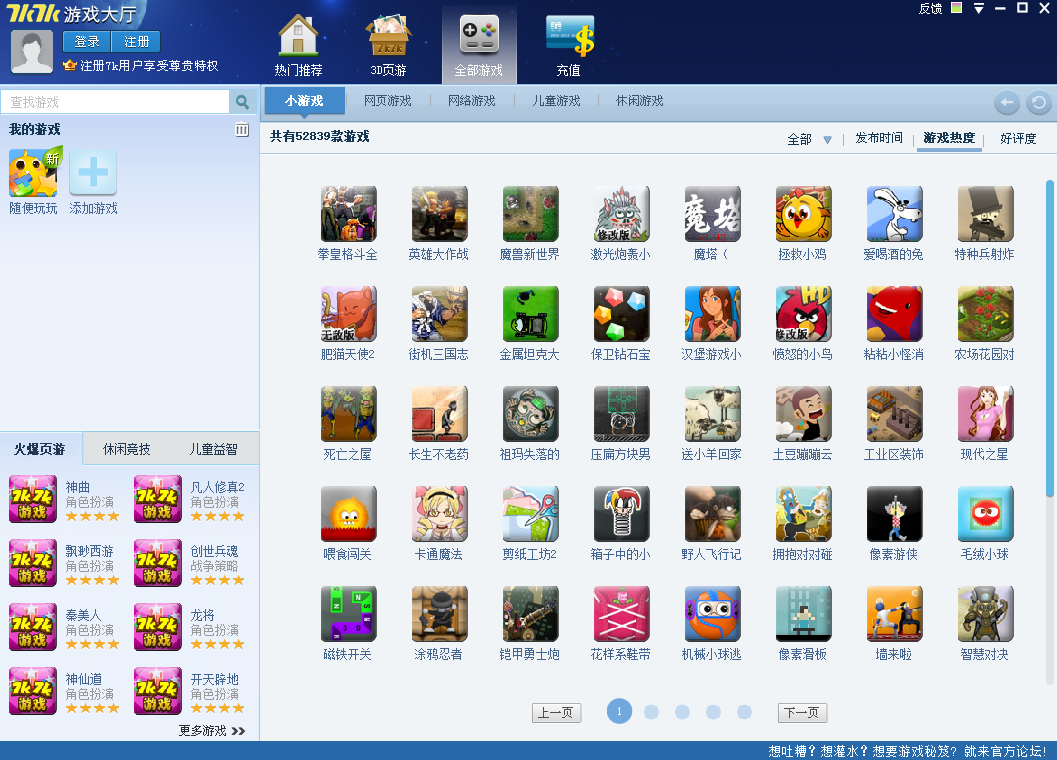Open the 充值 recharge card icon
Viewport: 1057px width, 760px height.
[570, 36]
